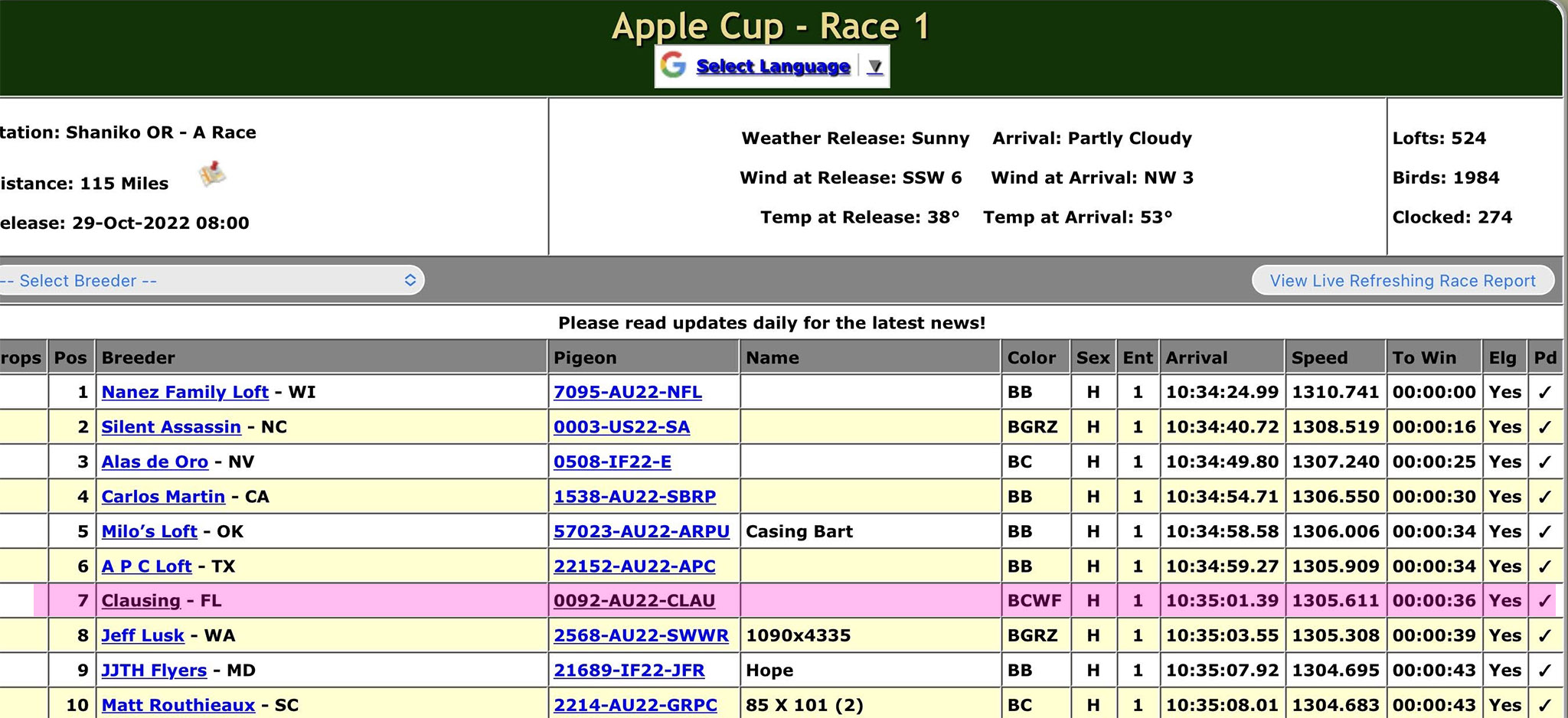
Task: Click the Paid checkmark for Jeff Lusk
Action: pyautogui.click(x=1544, y=635)
